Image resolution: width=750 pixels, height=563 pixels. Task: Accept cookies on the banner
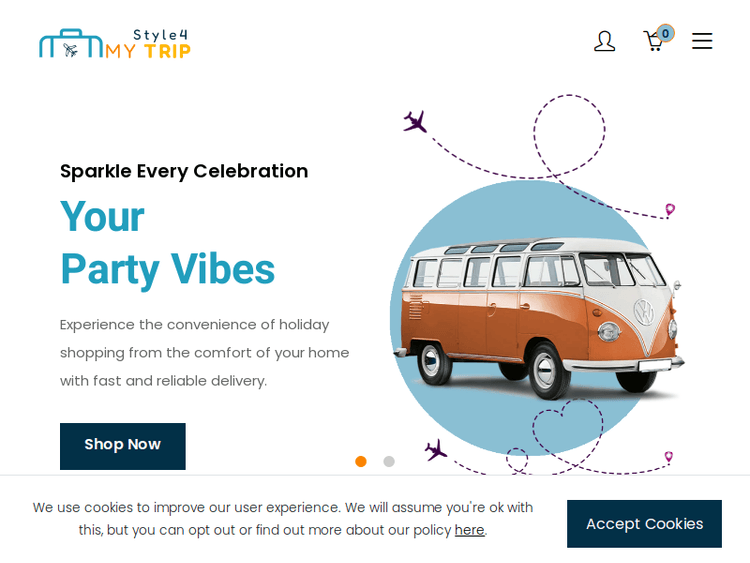pos(644,523)
